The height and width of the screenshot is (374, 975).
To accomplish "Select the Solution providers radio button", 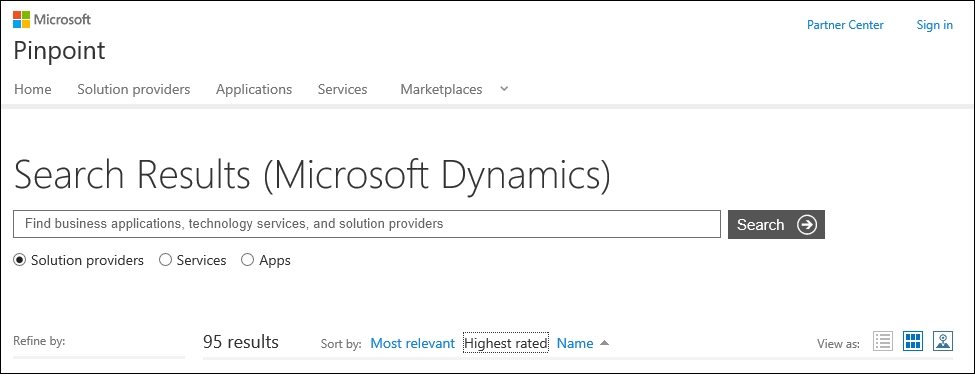I will (20, 260).
